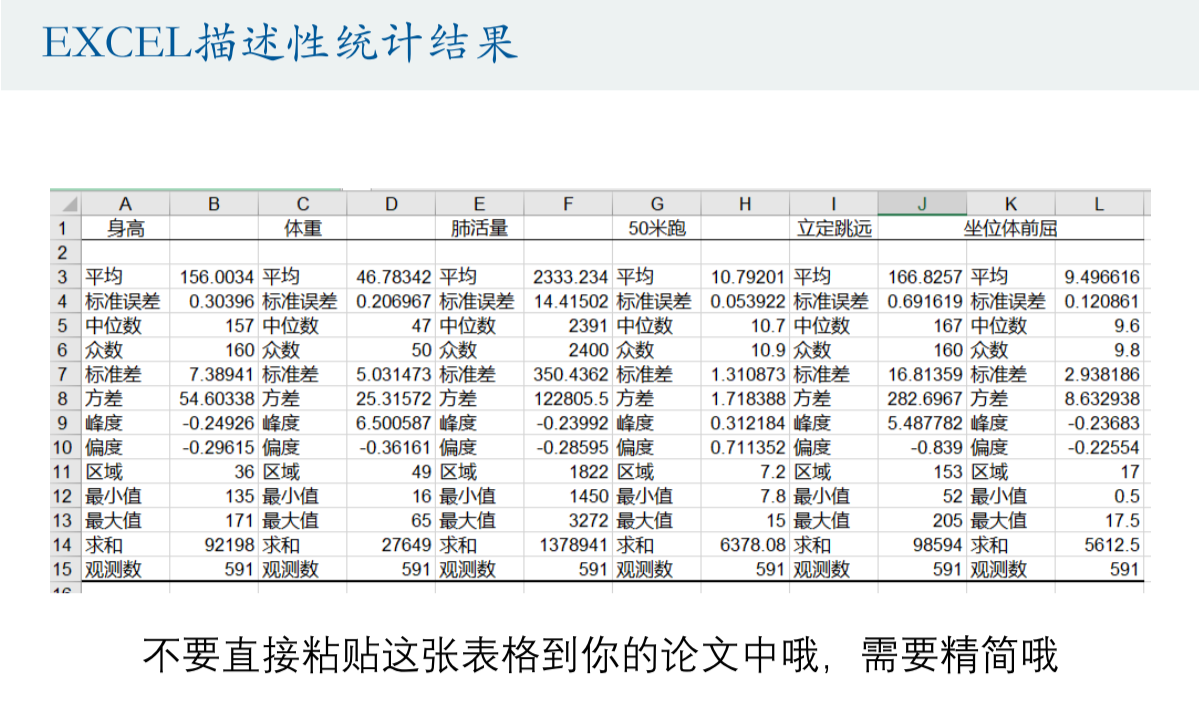This screenshot has width=1199, height=725.
Task: Select column B header
Action: pyautogui.click(x=214, y=204)
